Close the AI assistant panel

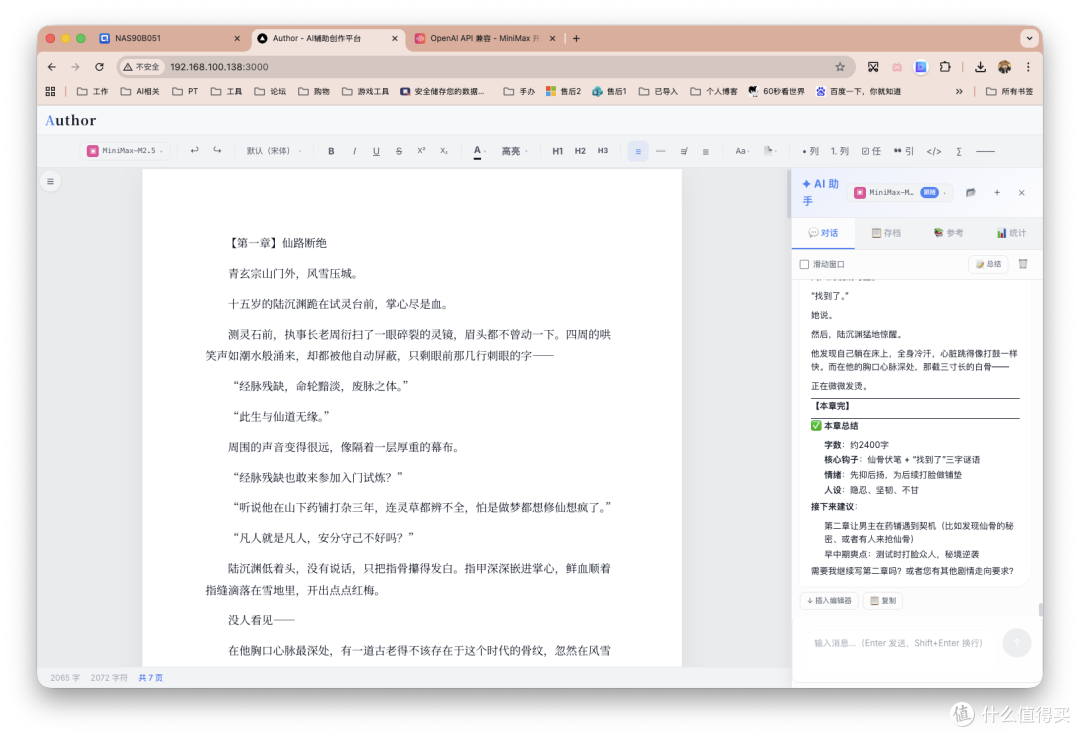pos(1021,193)
